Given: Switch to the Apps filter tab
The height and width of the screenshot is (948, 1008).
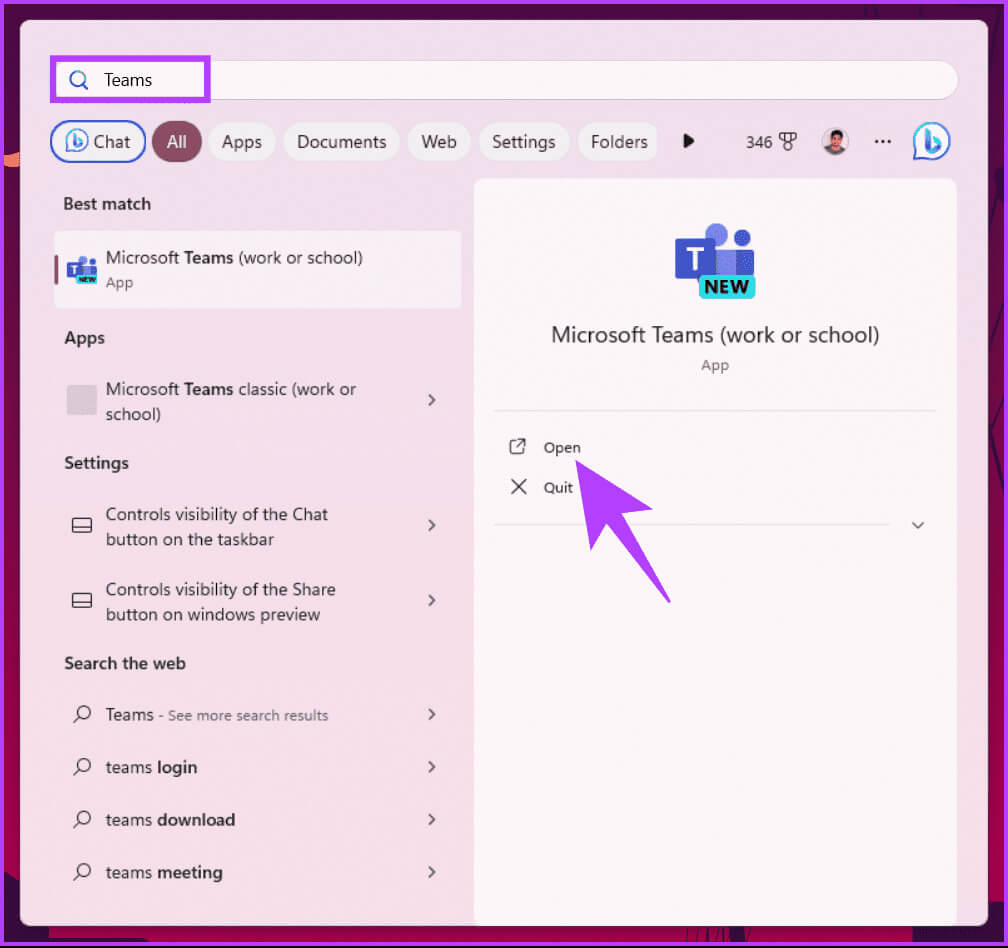Looking at the screenshot, I should (242, 141).
